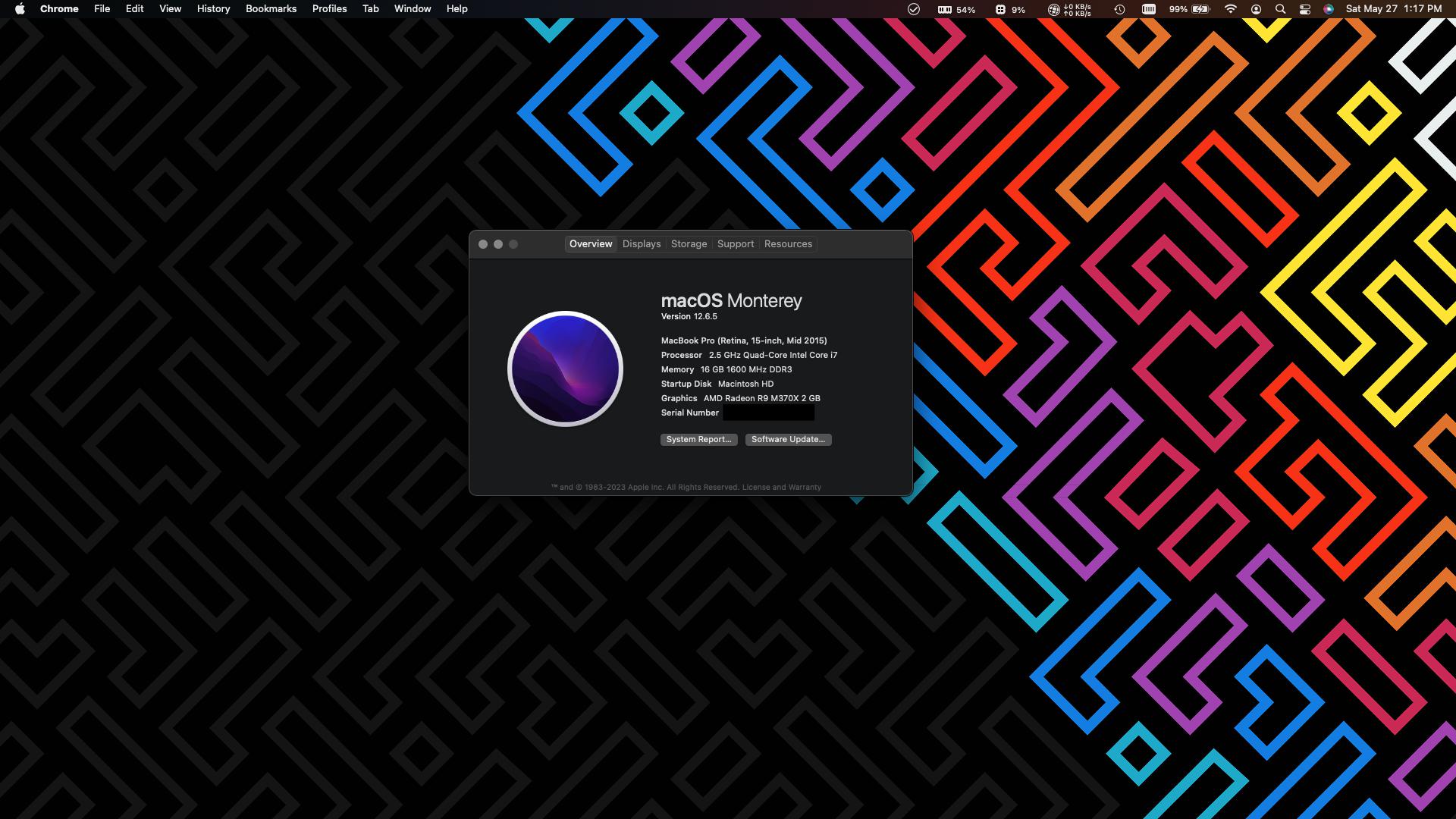
Task: Click the macOS Monterey title
Action: (x=731, y=300)
